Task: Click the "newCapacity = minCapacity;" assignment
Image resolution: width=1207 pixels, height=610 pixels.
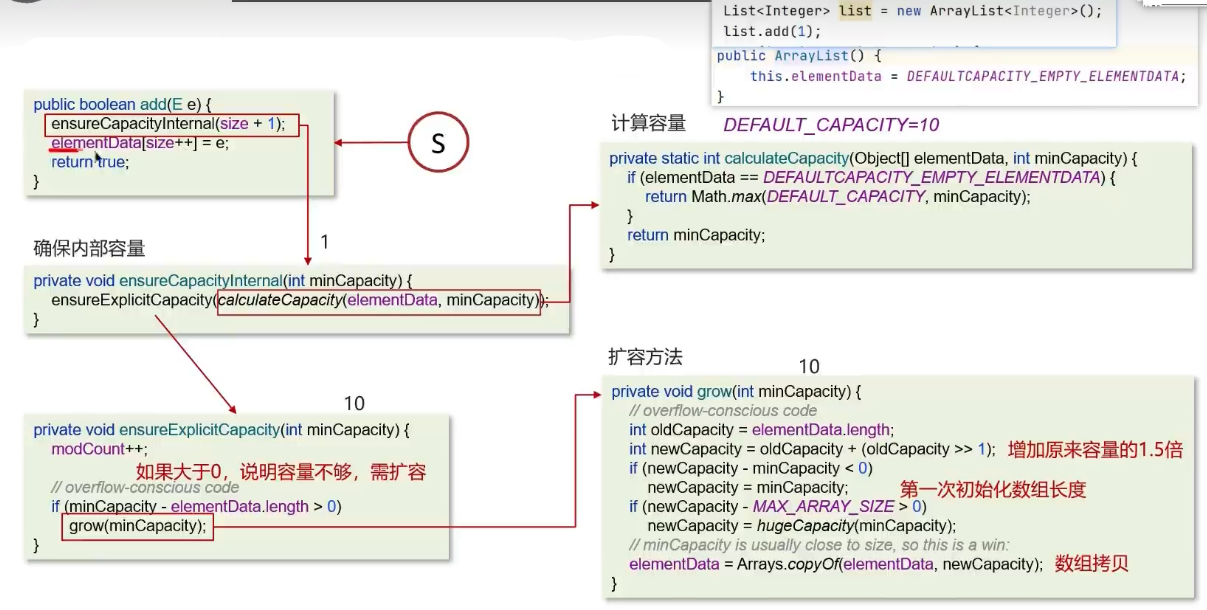Action: pyautogui.click(x=747, y=487)
